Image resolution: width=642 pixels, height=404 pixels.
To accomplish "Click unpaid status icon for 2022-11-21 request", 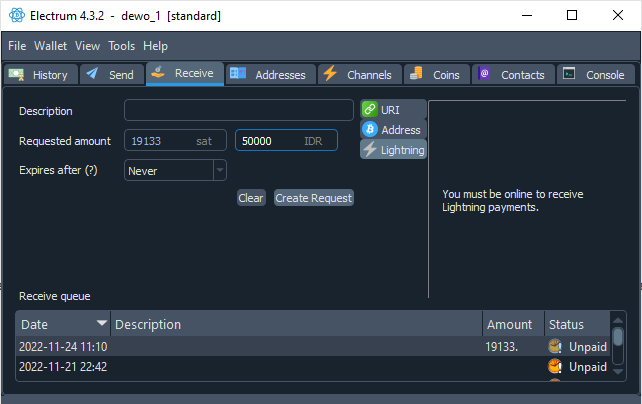I will pos(555,366).
